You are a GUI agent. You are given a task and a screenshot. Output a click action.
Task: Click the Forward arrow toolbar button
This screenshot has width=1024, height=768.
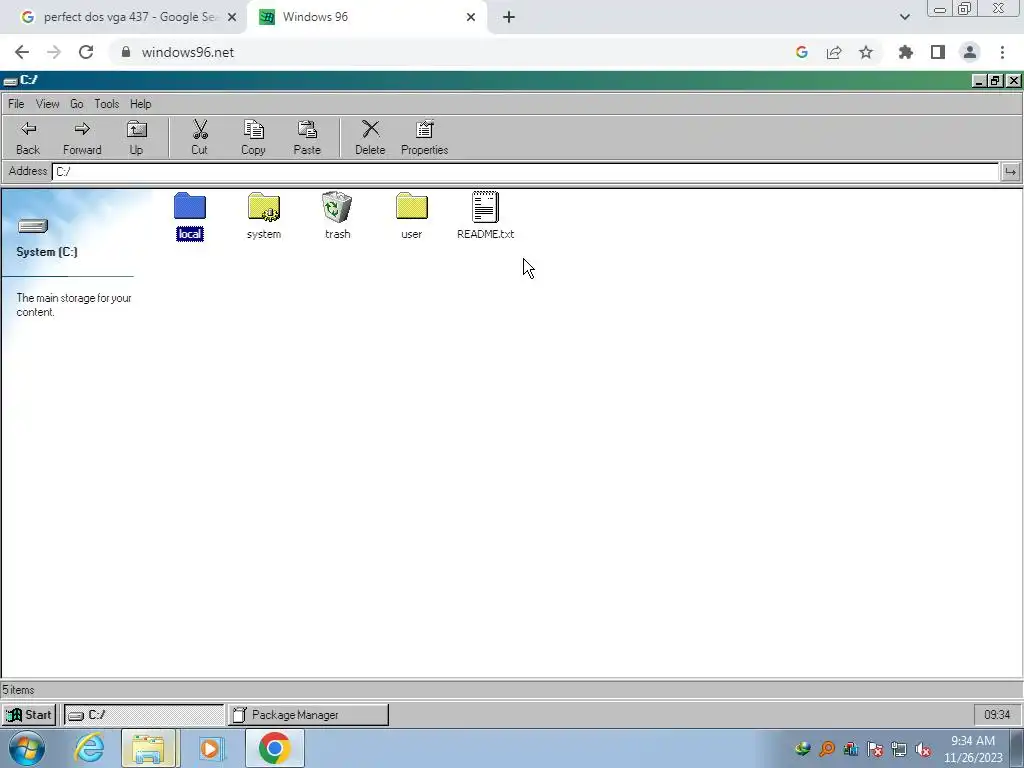[x=82, y=138]
